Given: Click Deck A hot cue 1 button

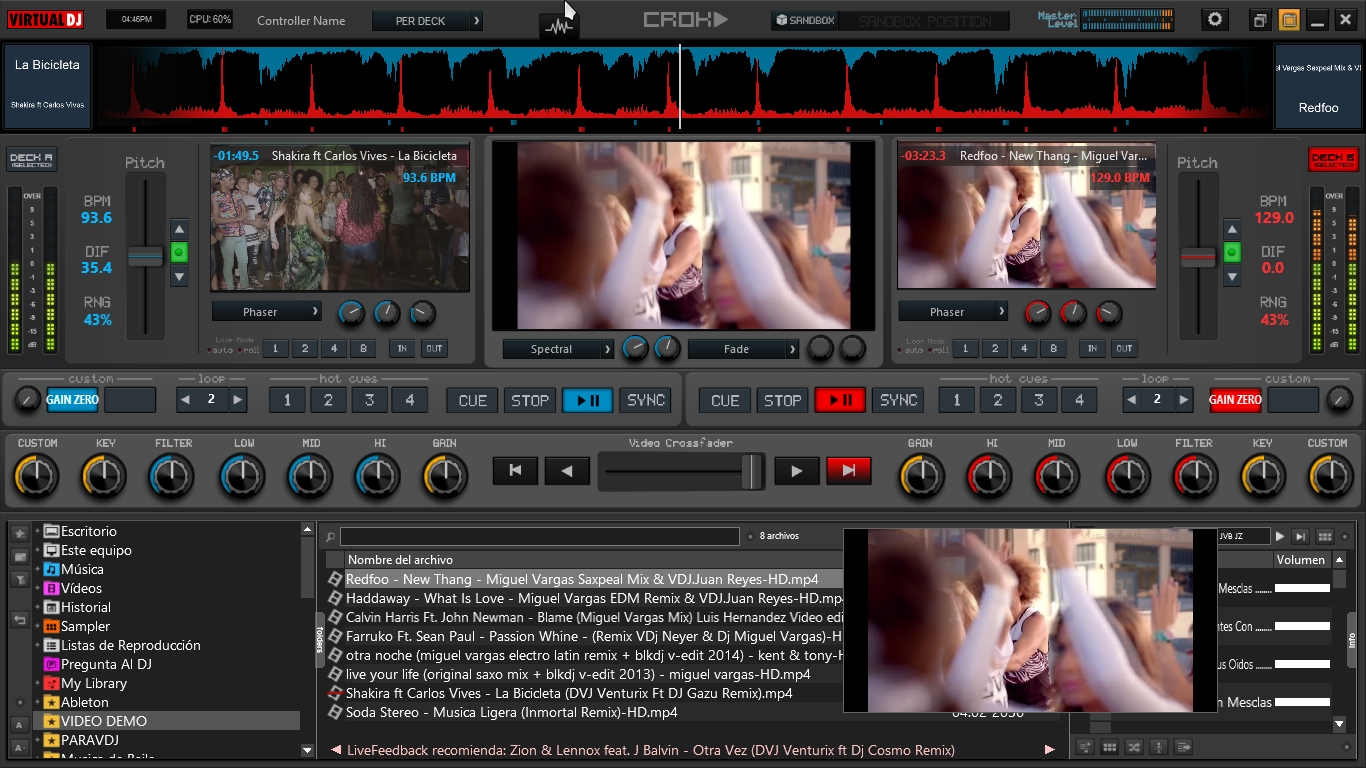Looking at the screenshot, I should click(287, 400).
